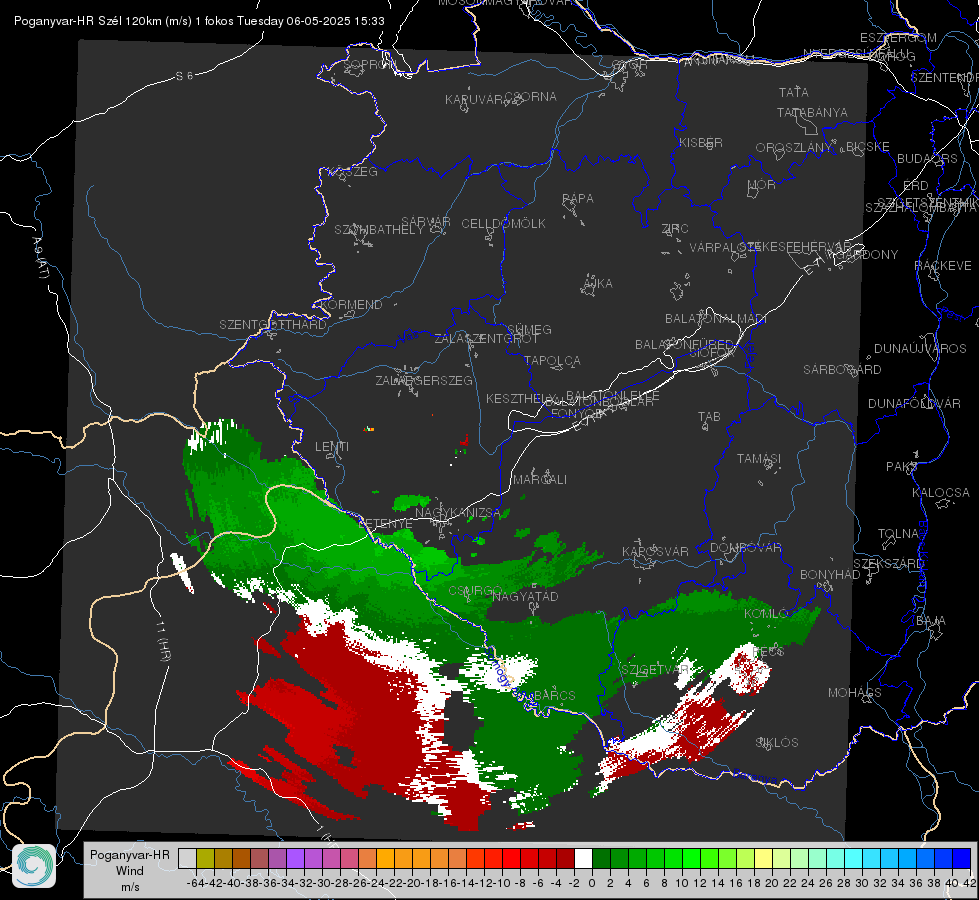Click the radar title text with date 06-05-2025
This screenshot has height=900, width=979.
[x=199, y=21]
